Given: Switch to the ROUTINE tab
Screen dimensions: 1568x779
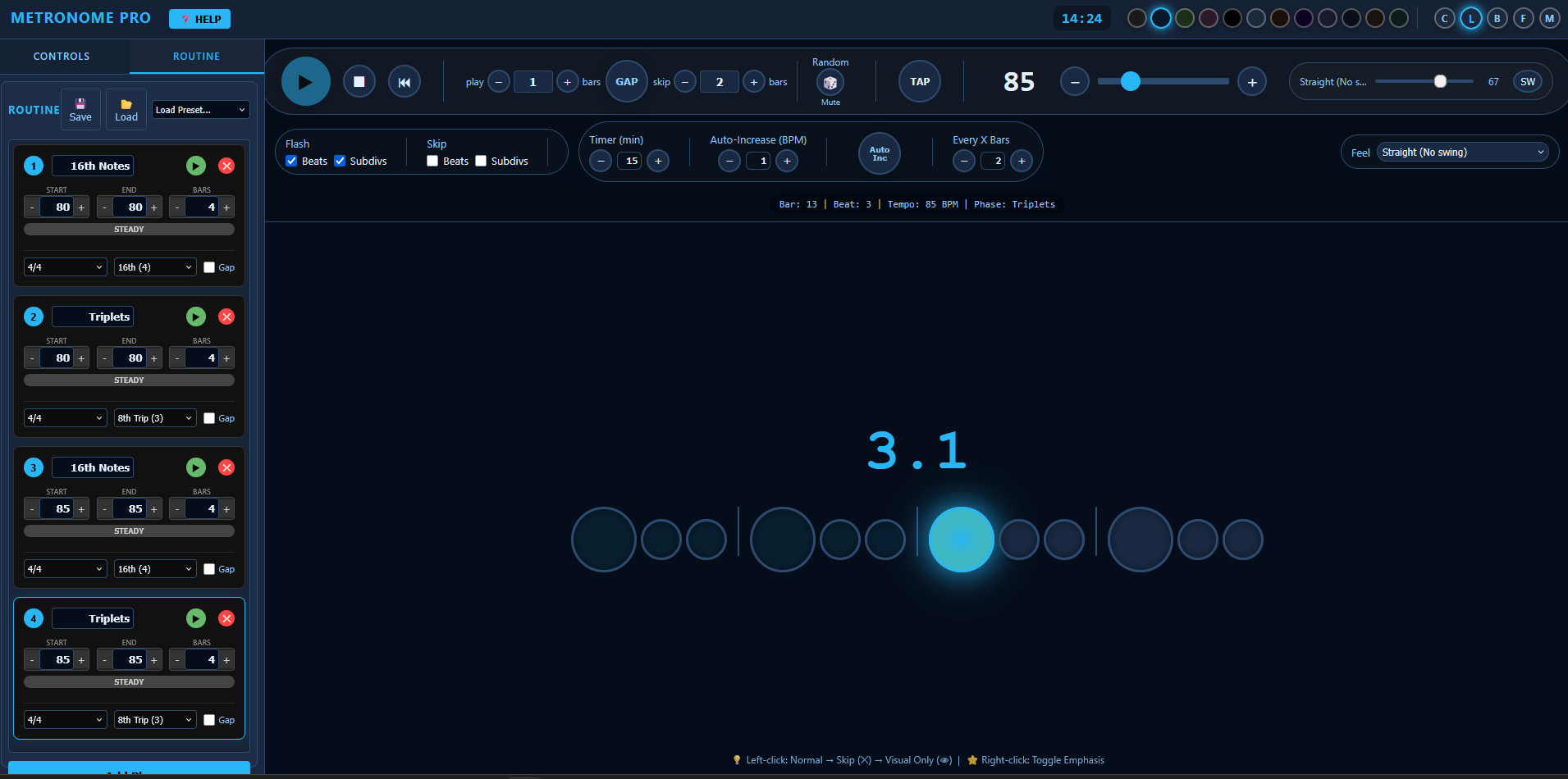Looking at the screenshot, I should coord(196,57).
